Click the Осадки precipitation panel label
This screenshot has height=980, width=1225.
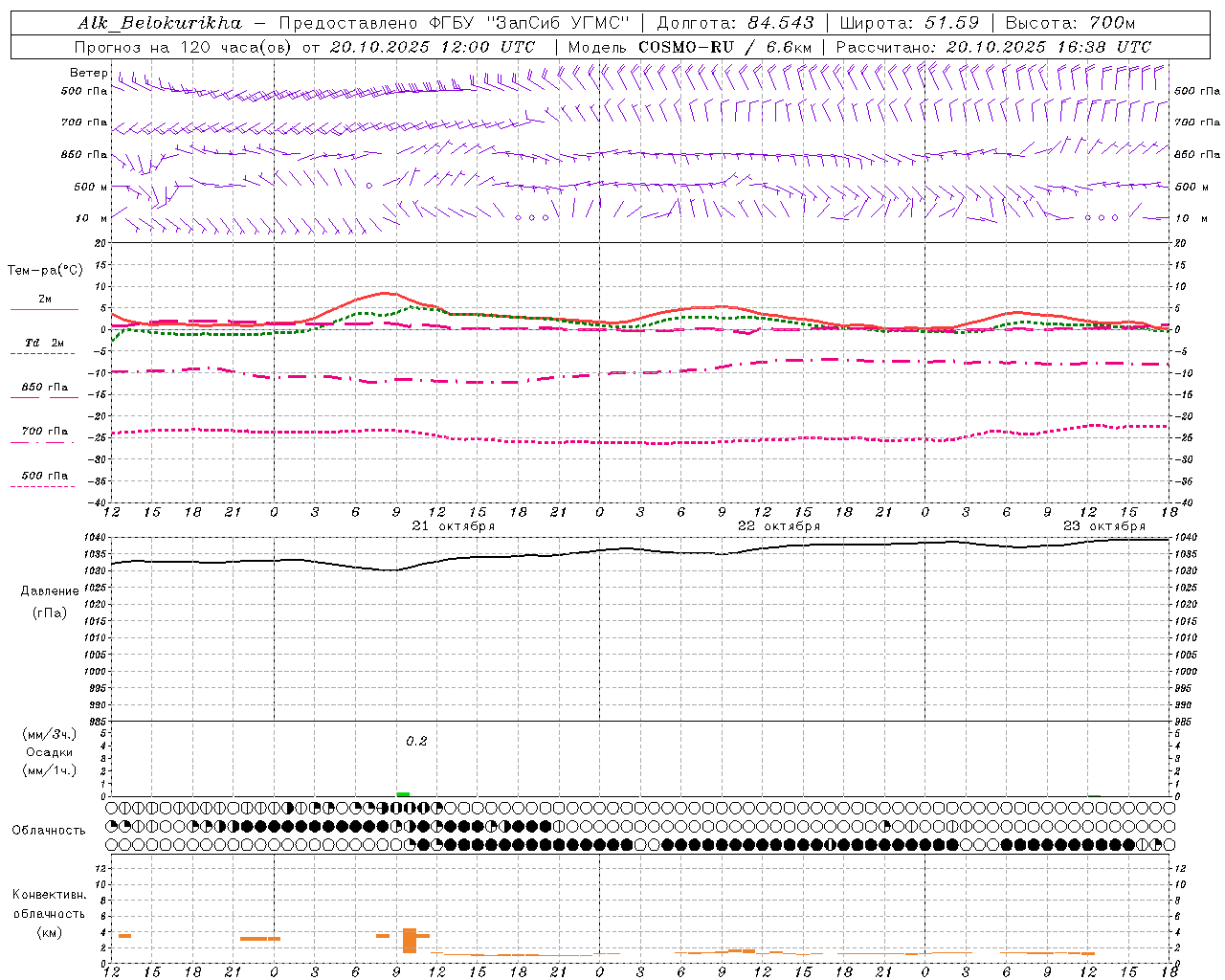[x=50, y=752]
